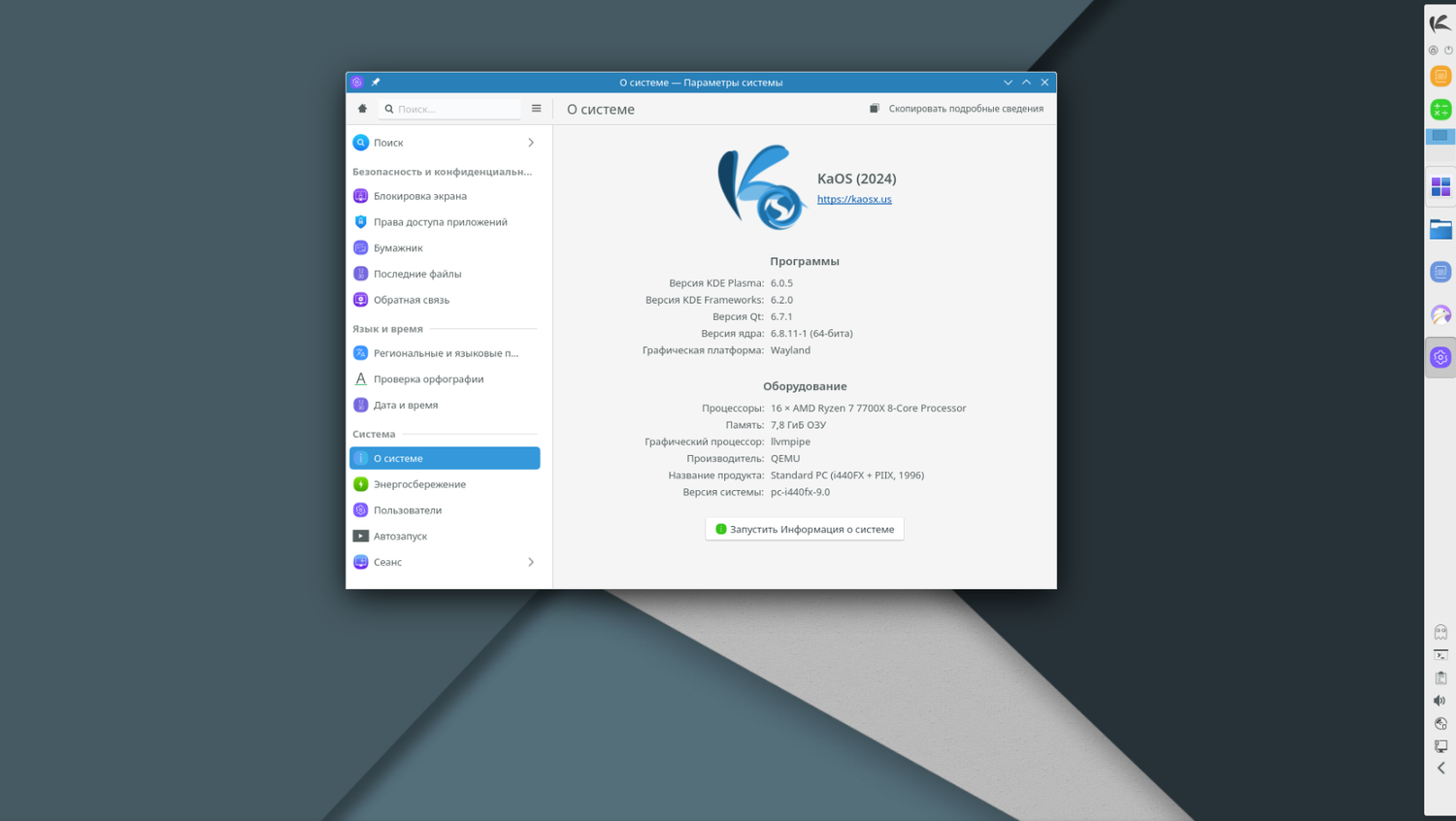This screenshot has width=1456, height=821.
Task: Open Энергосбережение settings
Action: [445, 484]
